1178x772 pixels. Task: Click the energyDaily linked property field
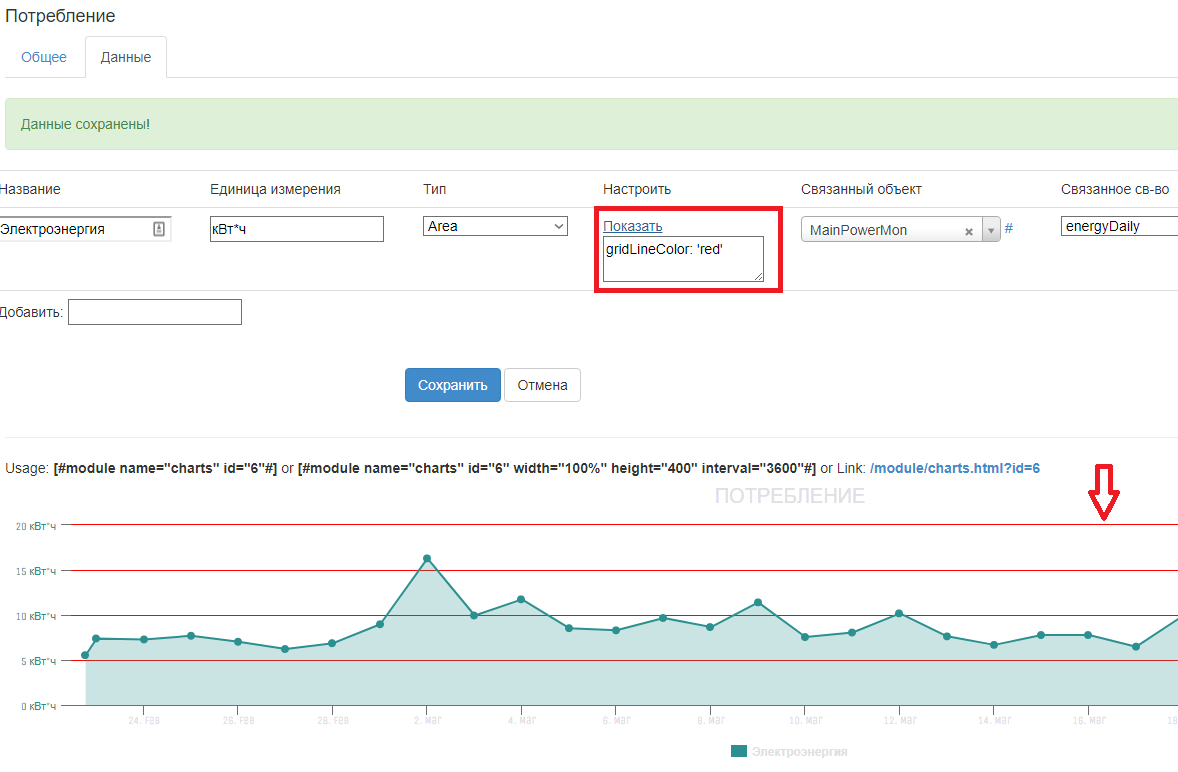coord(1118,226)
